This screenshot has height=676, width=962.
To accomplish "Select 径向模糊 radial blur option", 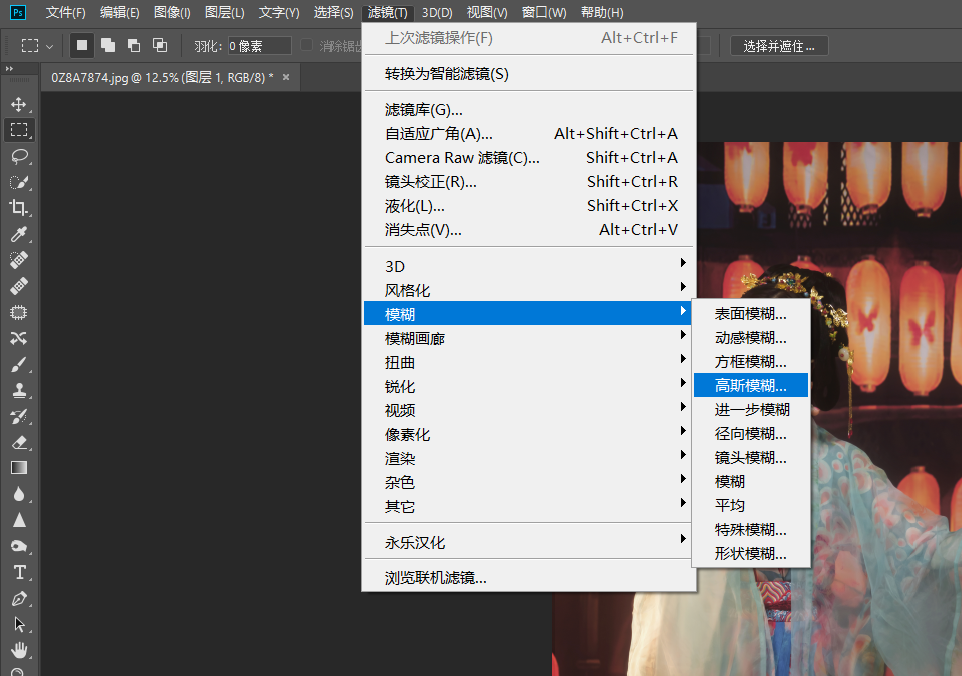I will tap(750, 433).
